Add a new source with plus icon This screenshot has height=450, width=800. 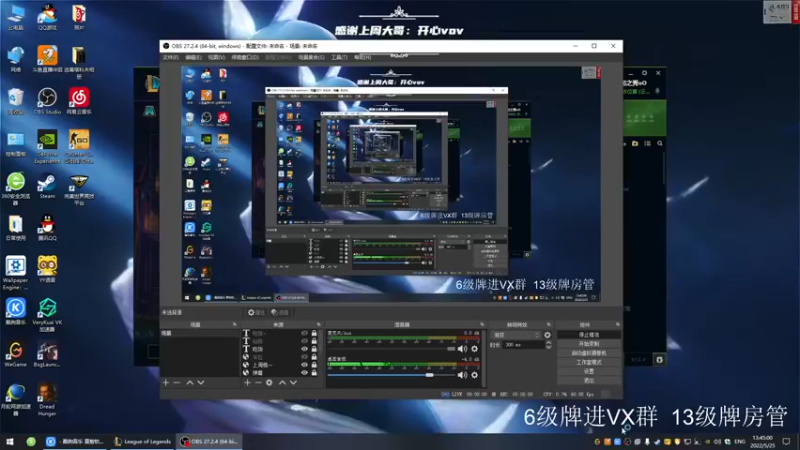click(247, 382)
